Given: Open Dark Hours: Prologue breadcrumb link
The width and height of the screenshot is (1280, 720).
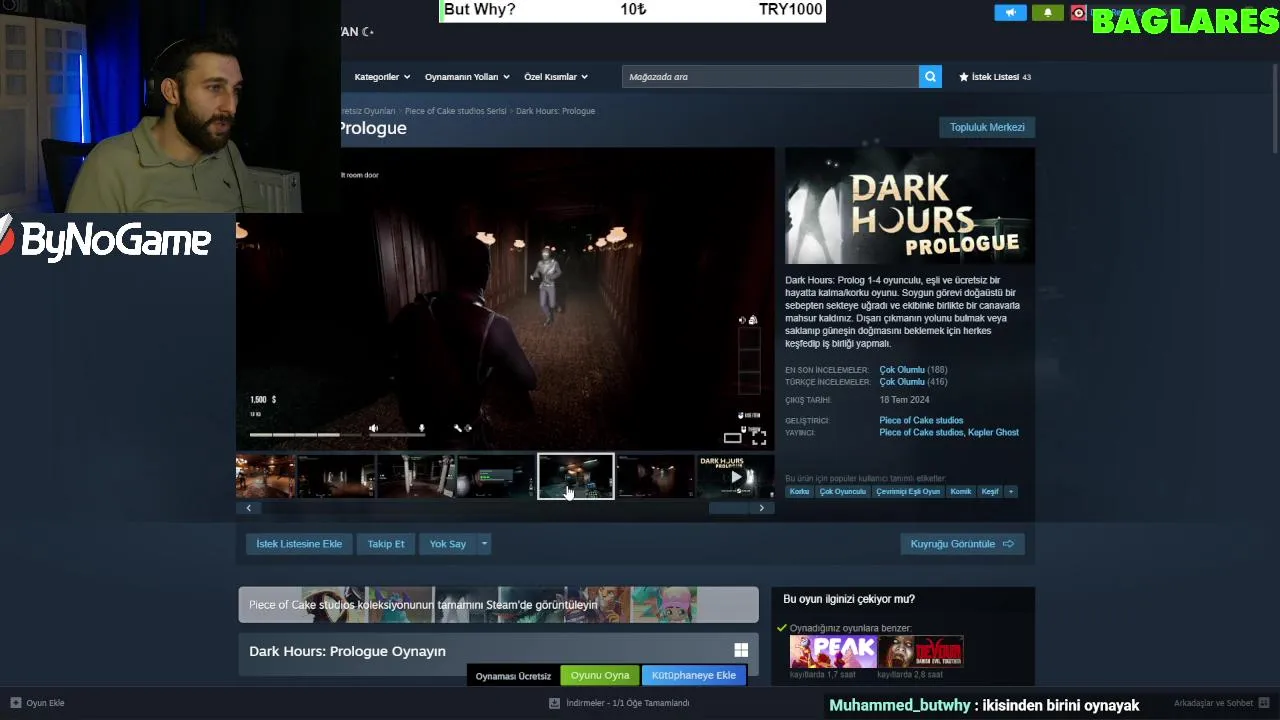Looking at the screenshot, I should click(x=555, y=111).
